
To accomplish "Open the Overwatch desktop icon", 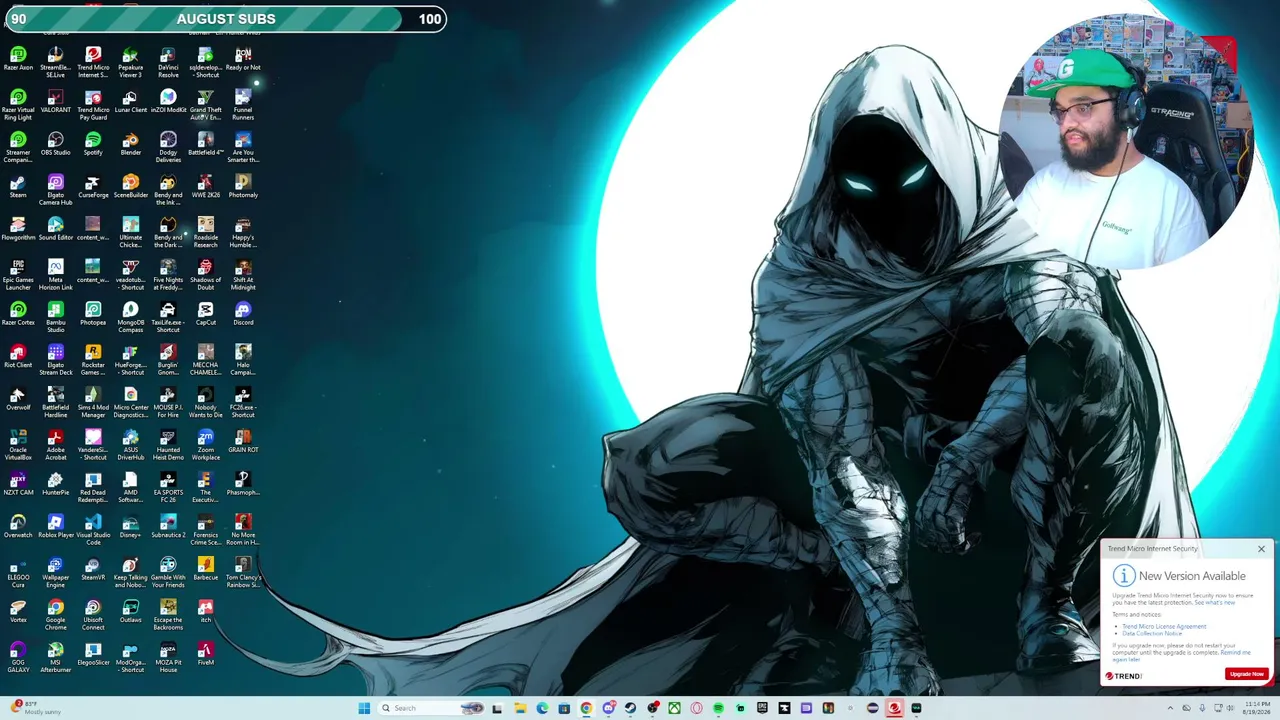I will coord(18,527).
